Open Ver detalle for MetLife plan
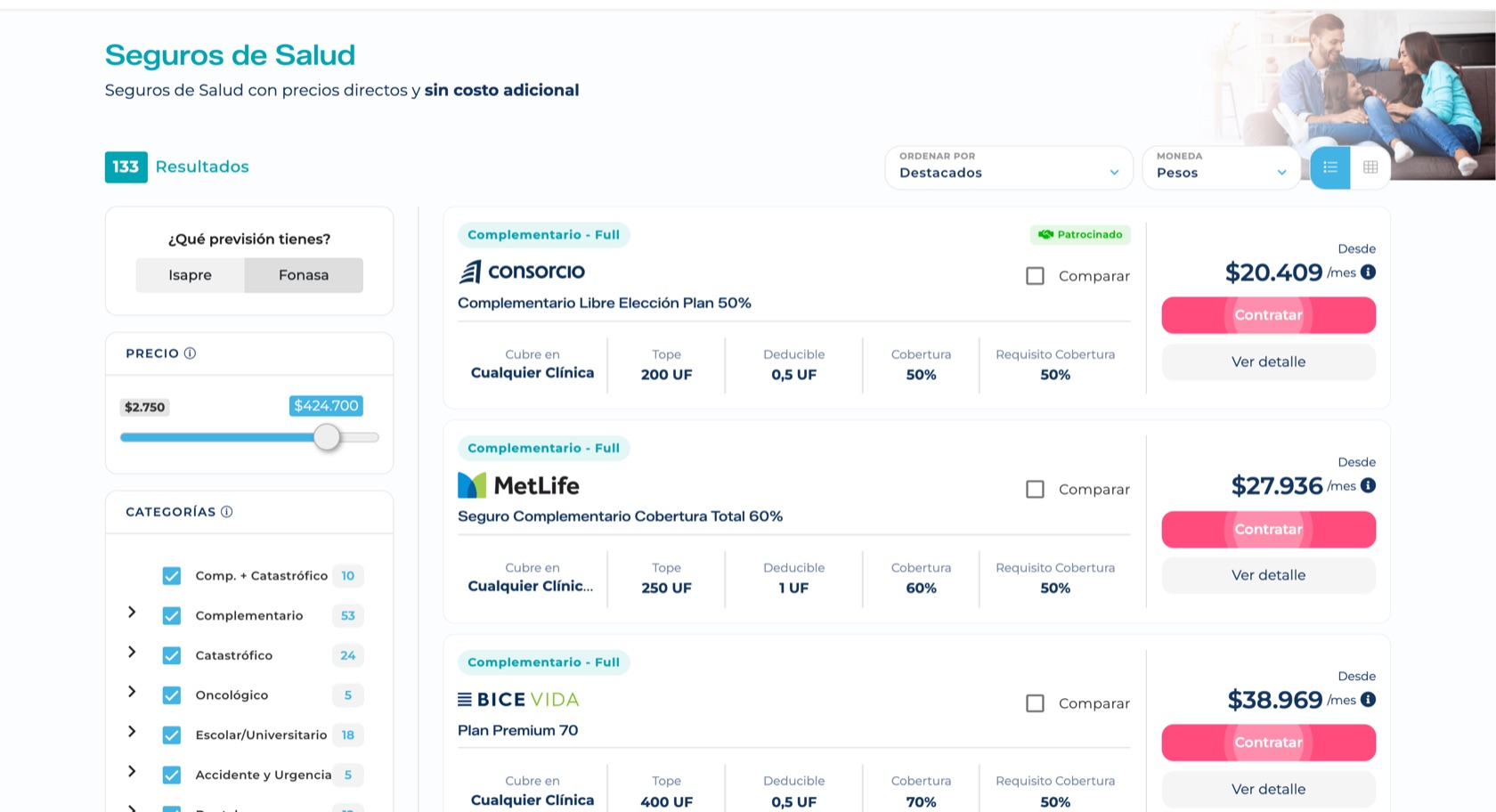 tap(1268, 575)
